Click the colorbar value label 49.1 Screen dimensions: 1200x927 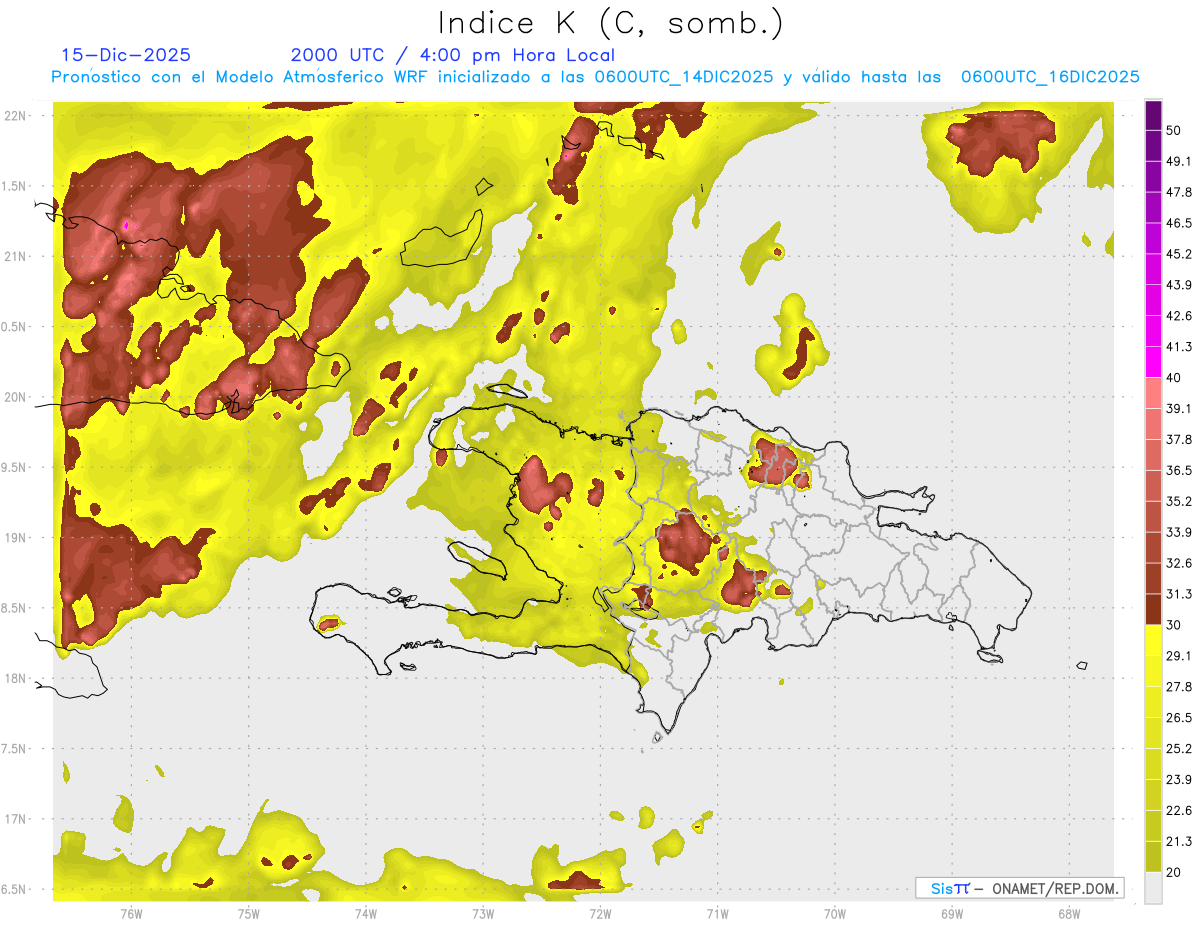pyautogui.click(x=1179, y=161)
